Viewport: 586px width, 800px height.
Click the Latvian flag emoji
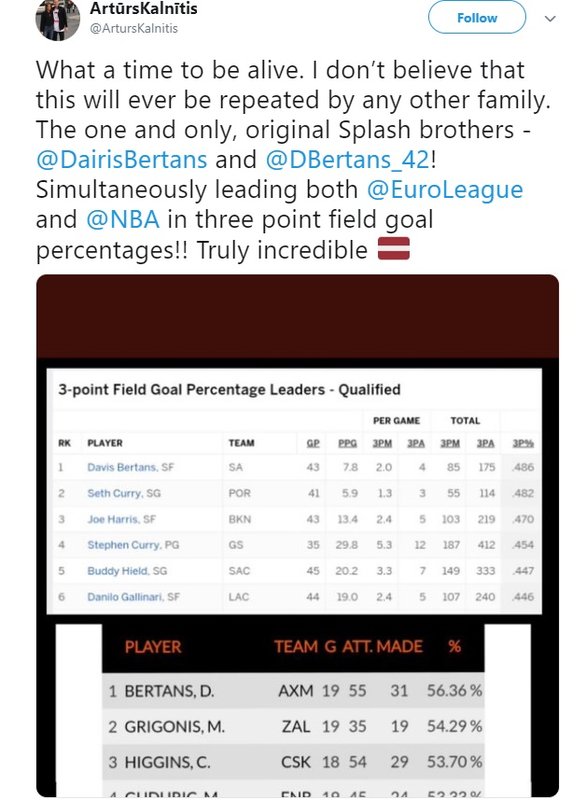click(x=394, y=249)
